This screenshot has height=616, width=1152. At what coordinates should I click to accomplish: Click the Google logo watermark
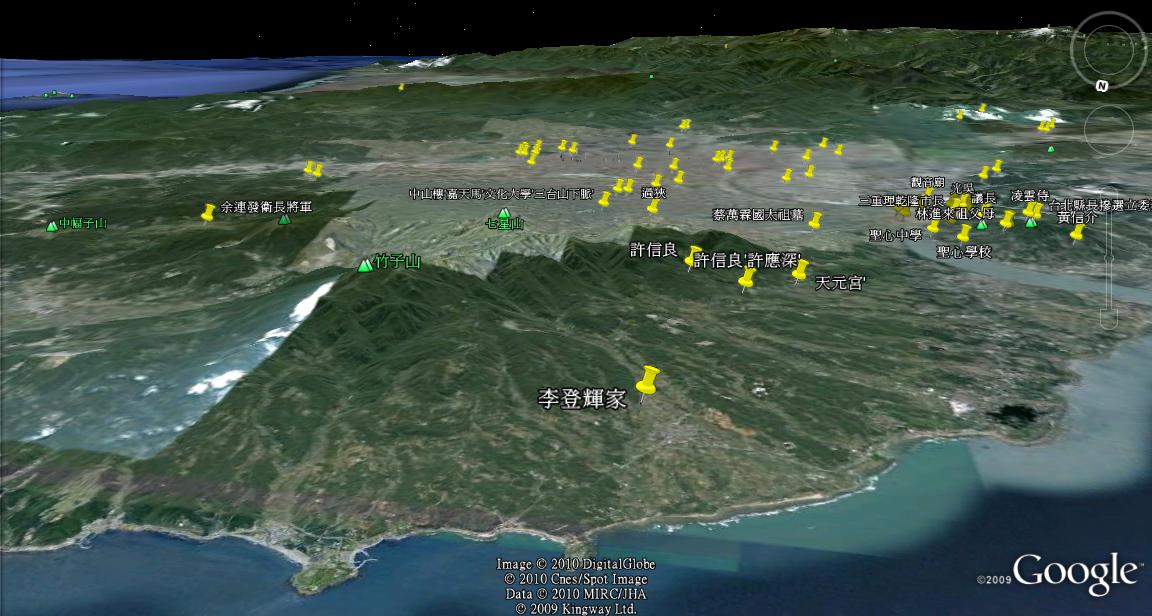1075,572
